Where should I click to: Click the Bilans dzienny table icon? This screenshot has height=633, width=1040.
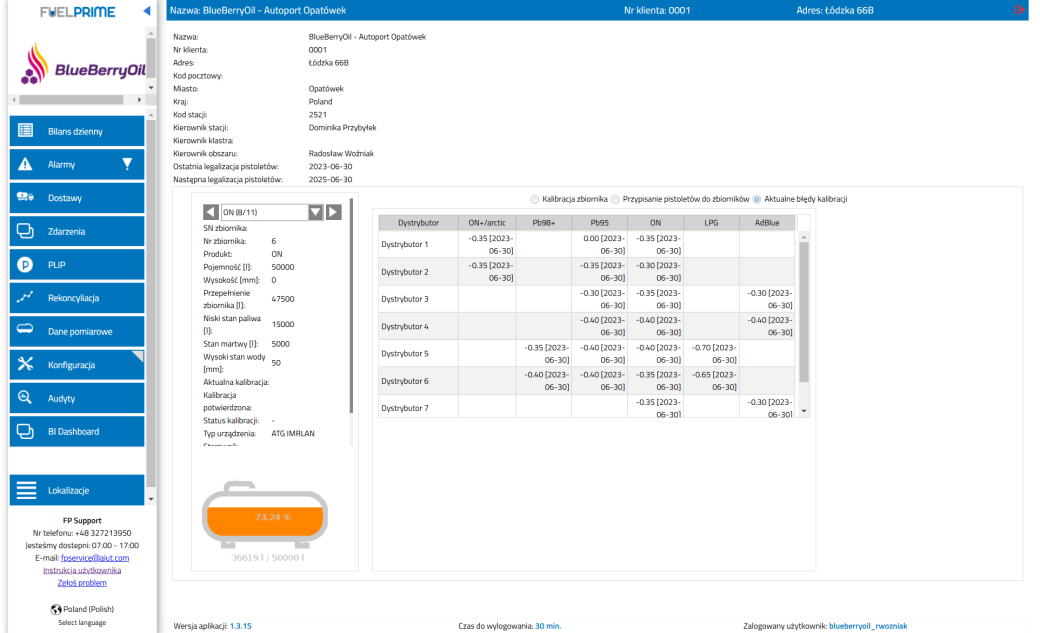25,131
